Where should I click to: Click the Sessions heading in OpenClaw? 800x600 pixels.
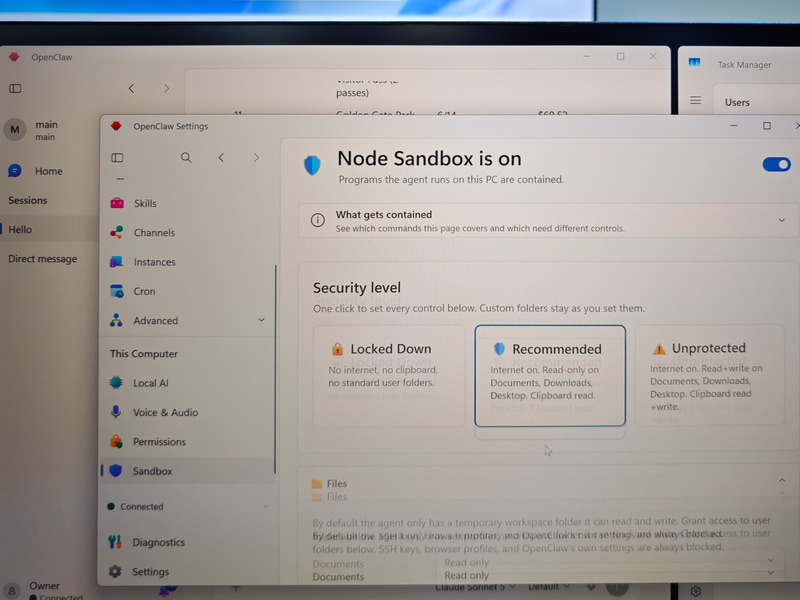28,201
